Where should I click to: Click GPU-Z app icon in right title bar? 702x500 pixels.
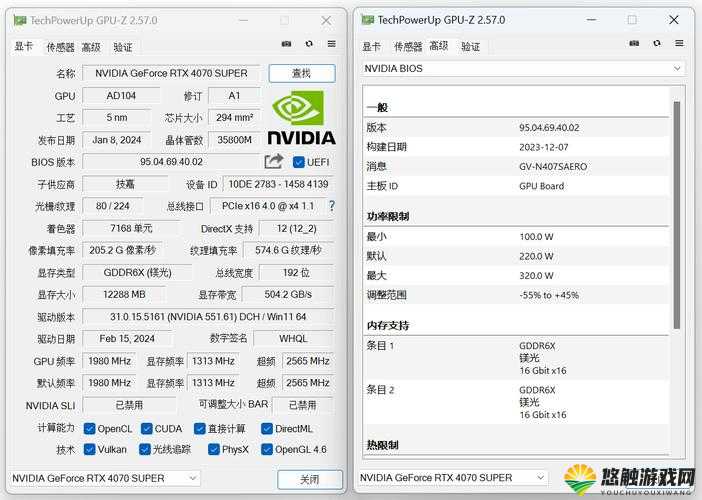coord(368,20)
